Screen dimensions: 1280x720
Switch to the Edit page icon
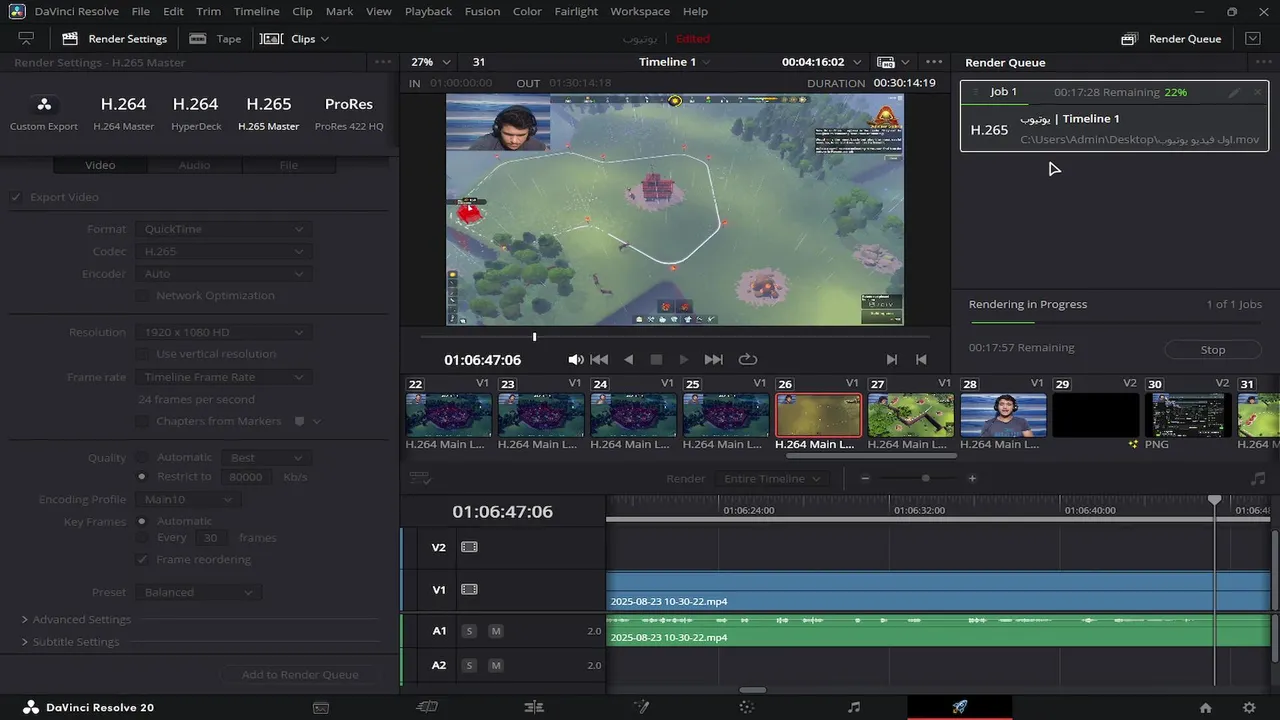click(x=534, y=707)
